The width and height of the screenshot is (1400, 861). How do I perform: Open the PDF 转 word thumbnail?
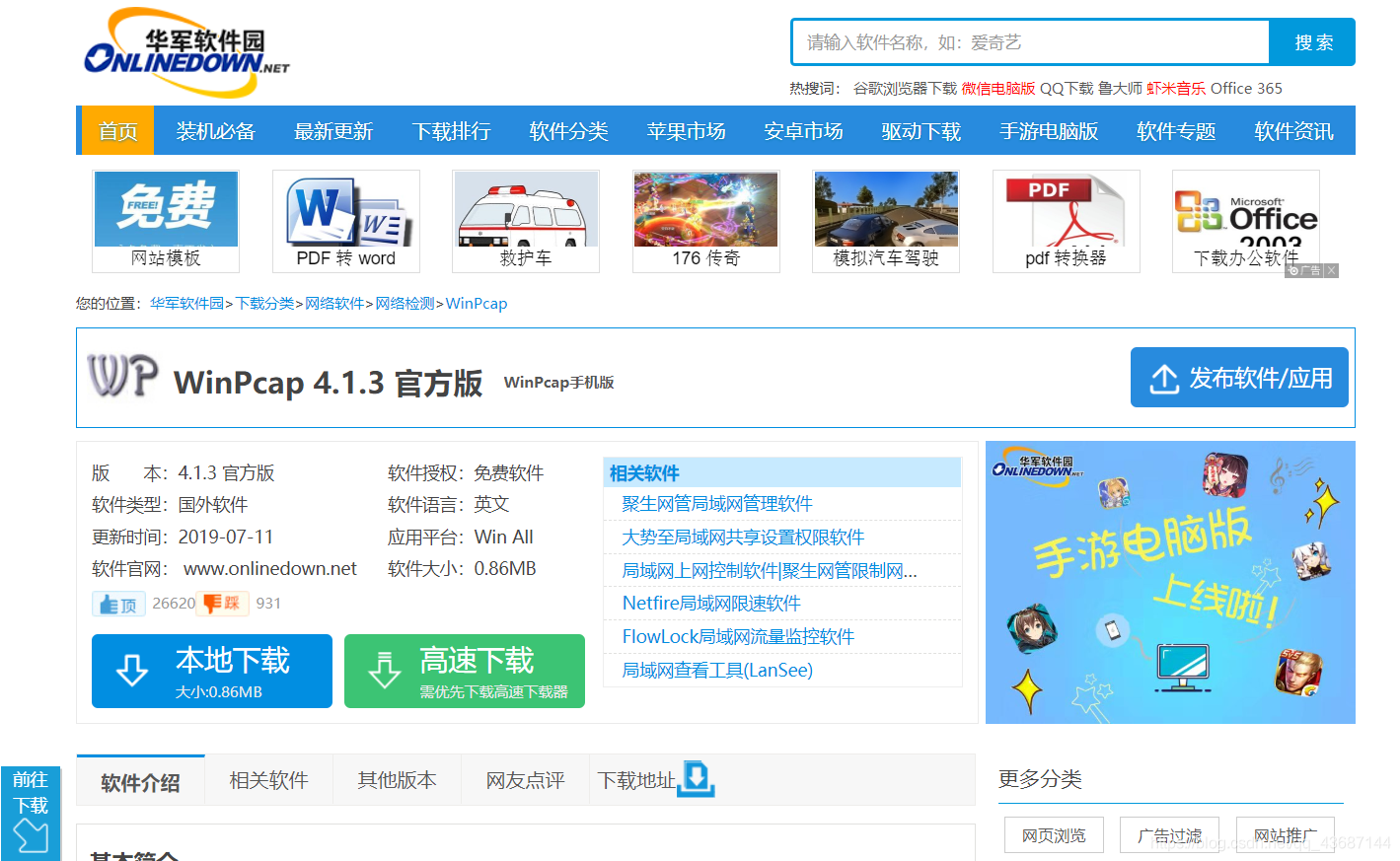(x=346, y=221)
